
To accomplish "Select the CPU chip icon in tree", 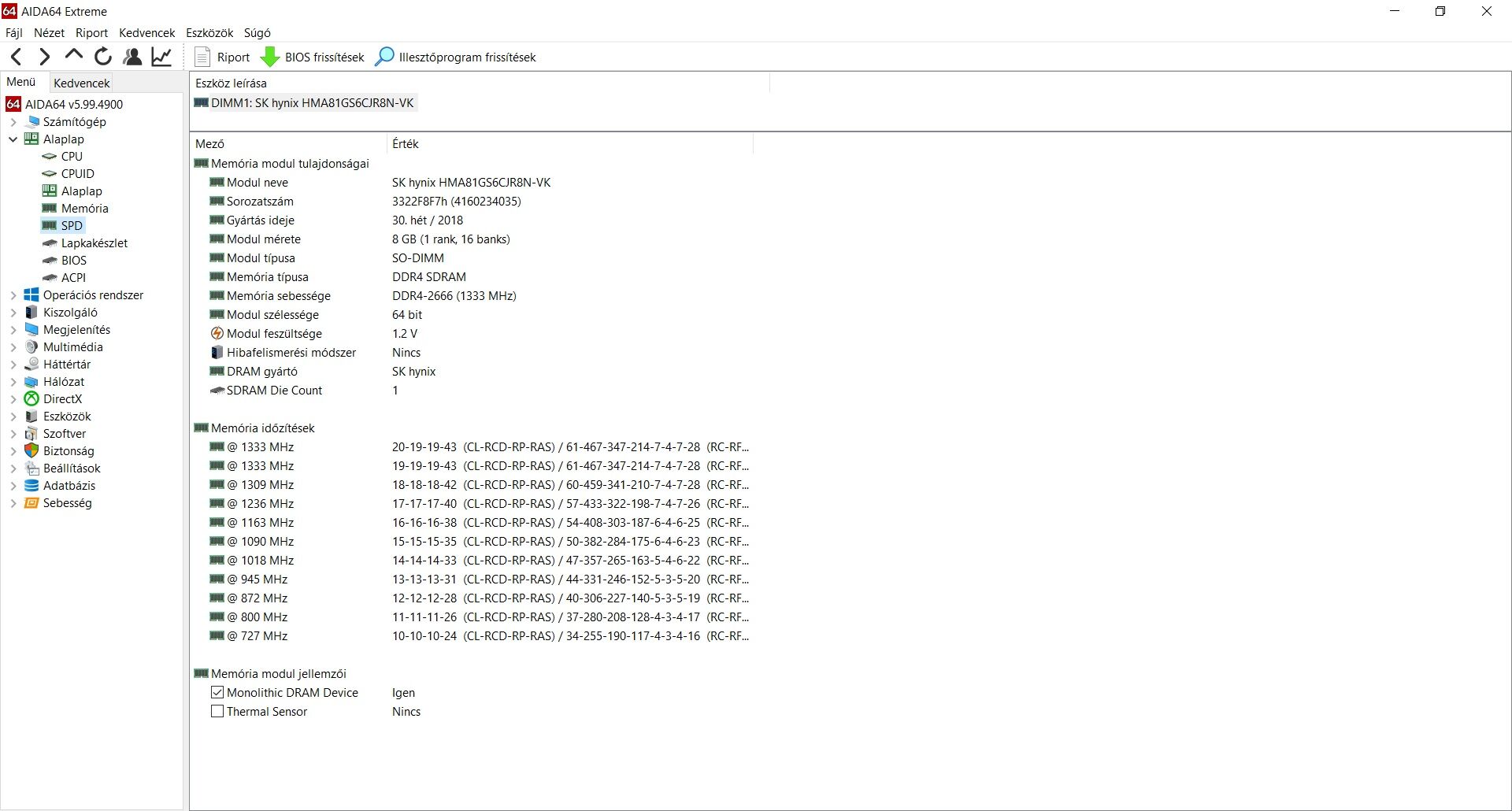I will pyautogui.click(x=50, y=157).
